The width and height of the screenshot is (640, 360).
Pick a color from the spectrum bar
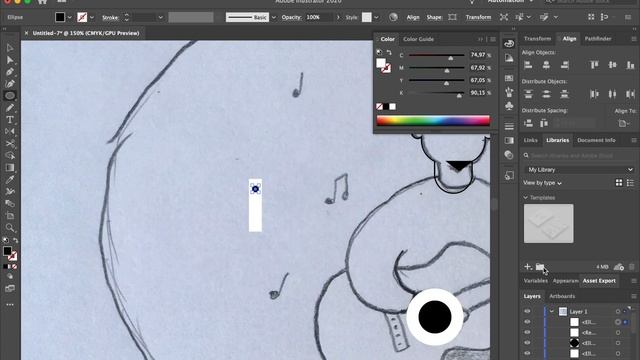click(433, 120)
